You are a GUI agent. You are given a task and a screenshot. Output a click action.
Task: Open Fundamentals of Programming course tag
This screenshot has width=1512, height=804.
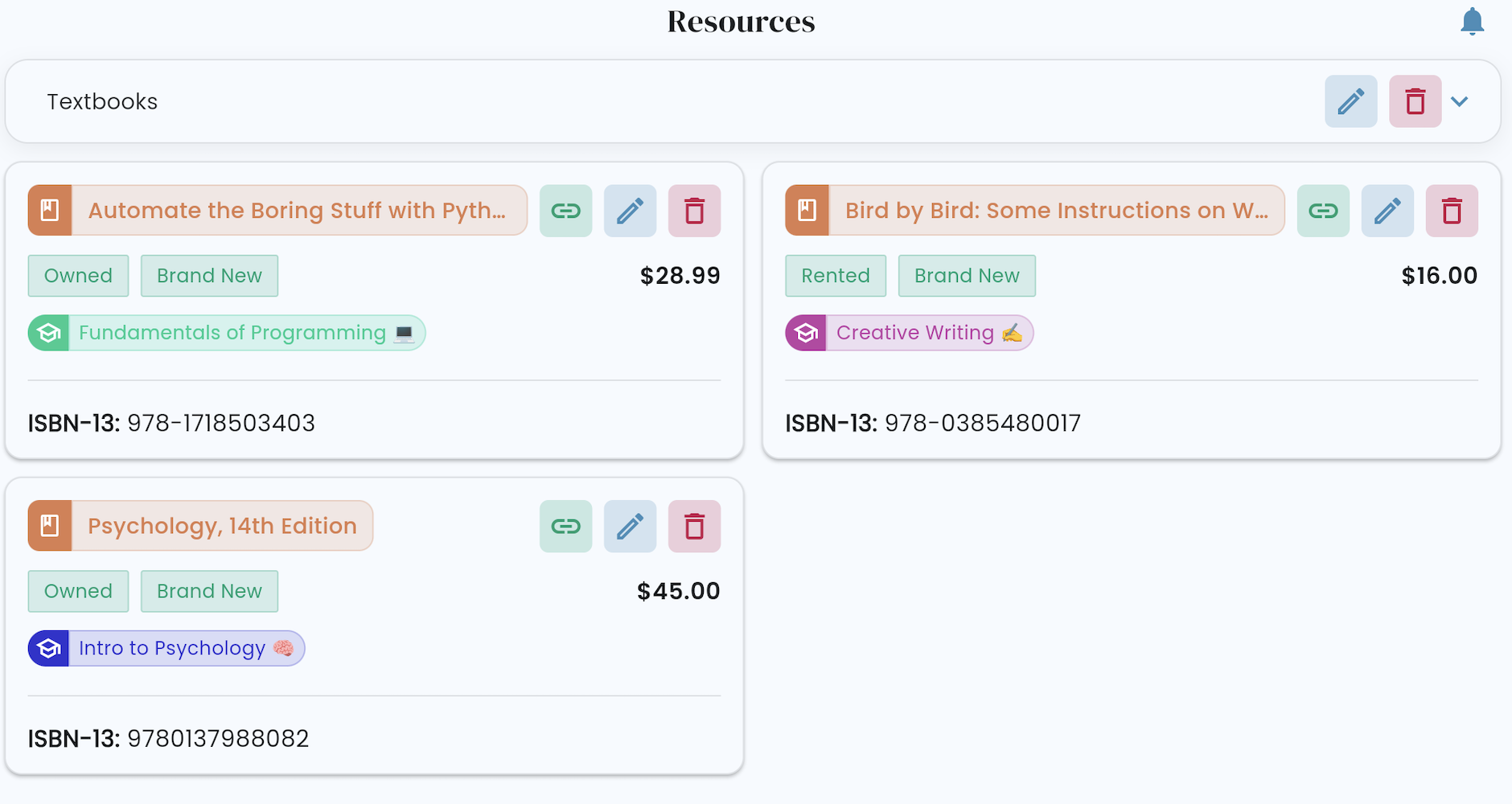tap(227, 333)
